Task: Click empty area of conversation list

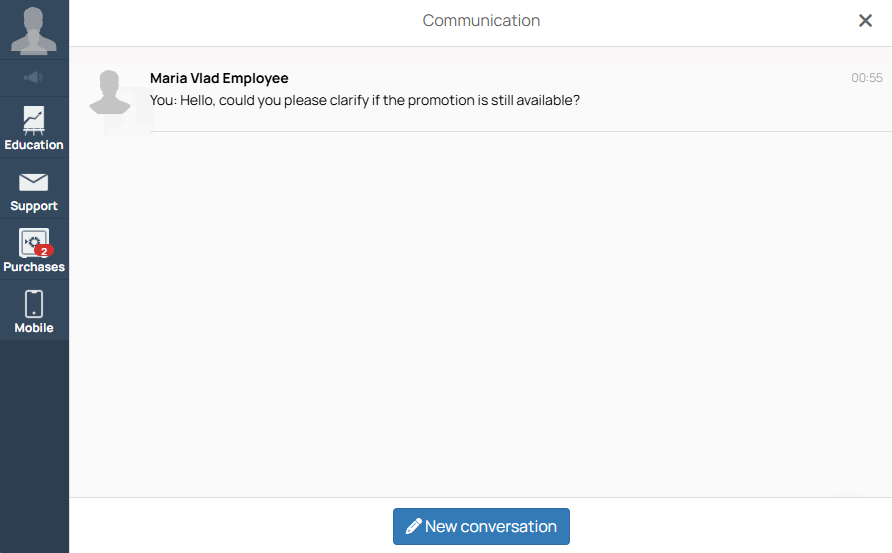Action: (481, 313)
